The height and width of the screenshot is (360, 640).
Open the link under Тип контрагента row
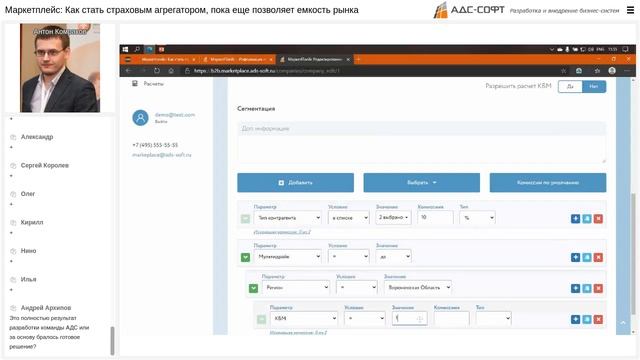coord(282,232)
